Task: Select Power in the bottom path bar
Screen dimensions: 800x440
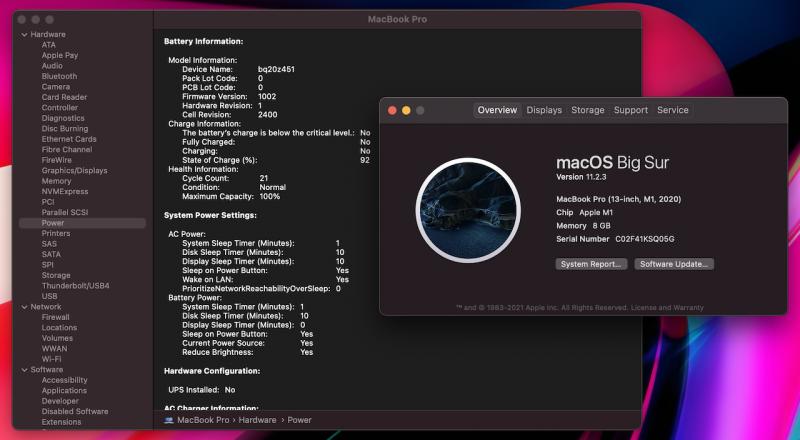Action: (299, 420)
